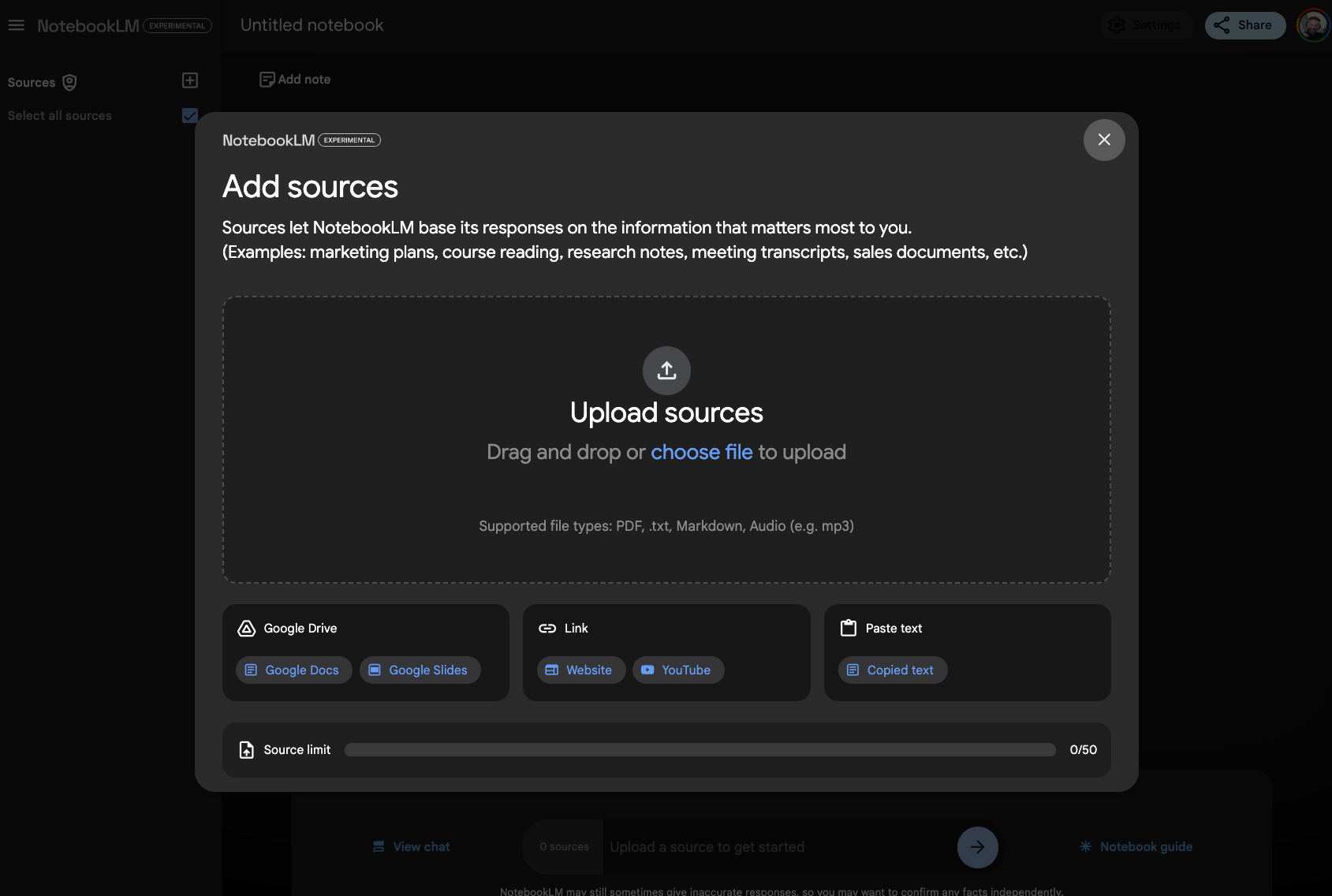Image resolution: width=1332 pixels, height=896 pixels.
Task: Open View chat
Action: (411, 846)
